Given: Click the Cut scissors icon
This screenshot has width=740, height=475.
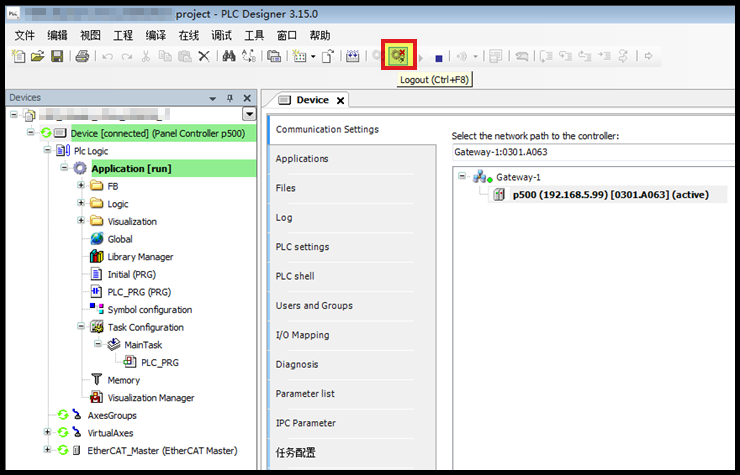Looking at the screenshot, I should 146,57.
